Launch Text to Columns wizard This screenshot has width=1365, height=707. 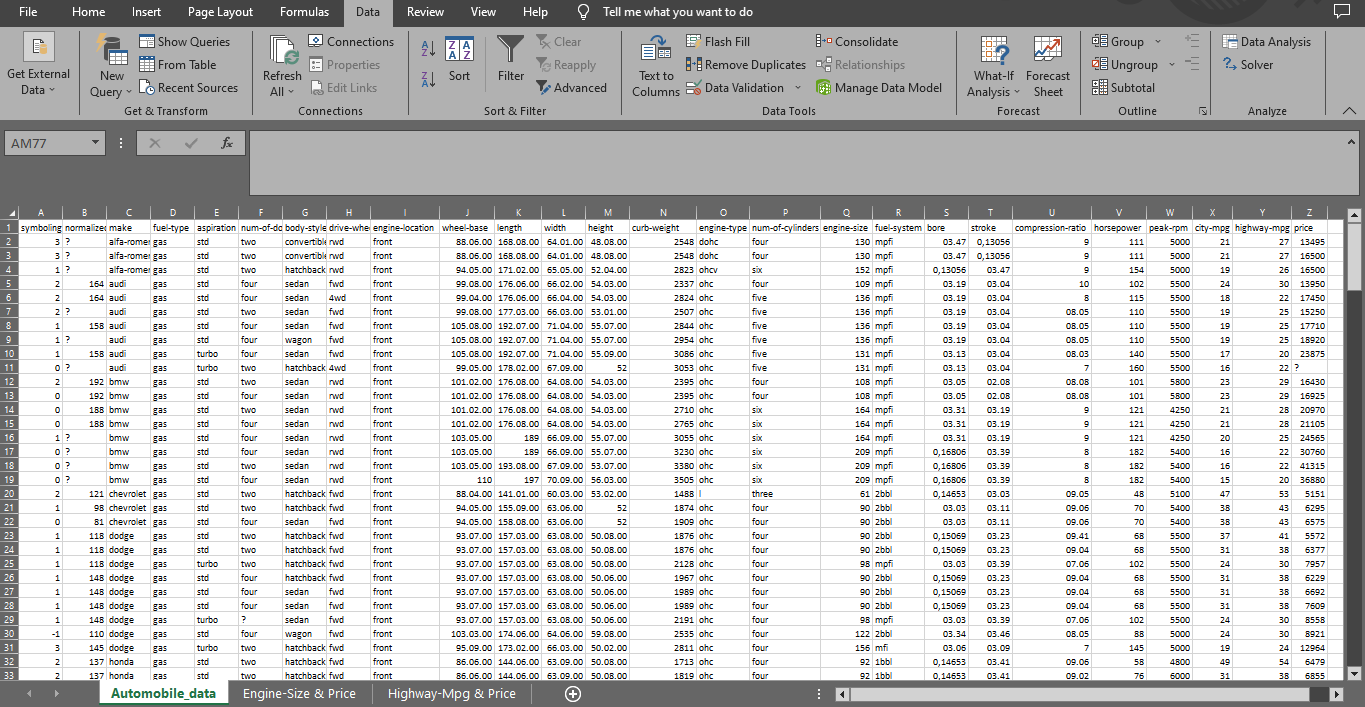coord(656,66)
